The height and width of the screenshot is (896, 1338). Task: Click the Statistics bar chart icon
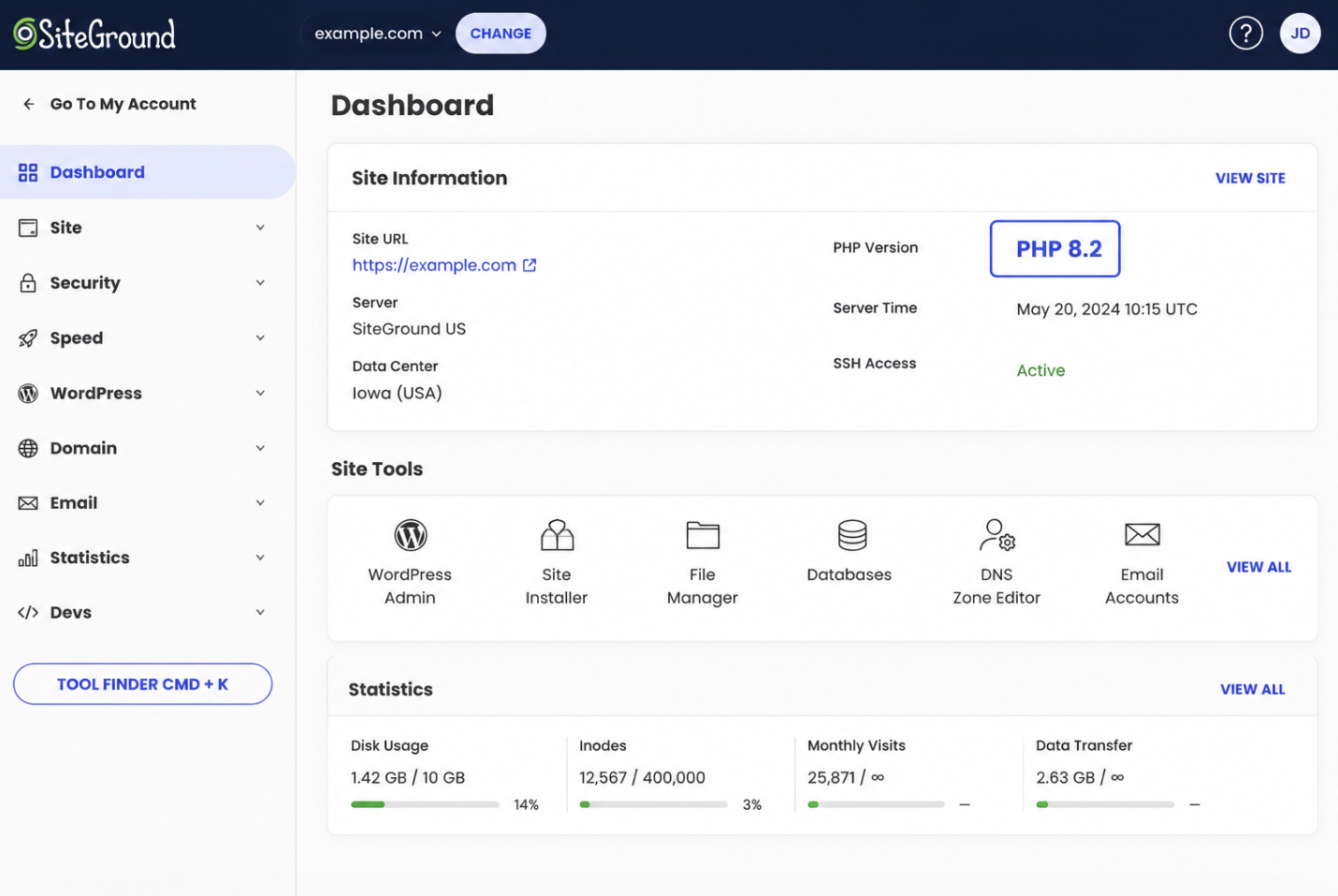point(28,557)
